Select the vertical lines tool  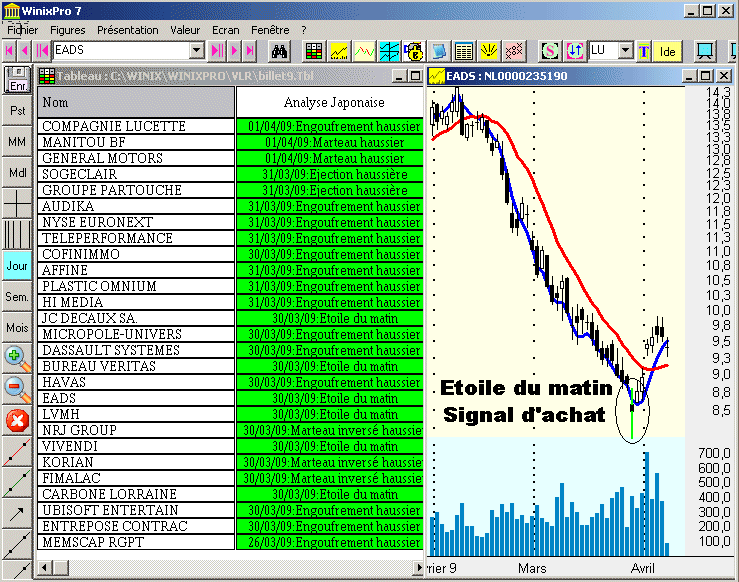tap(17, 234)
